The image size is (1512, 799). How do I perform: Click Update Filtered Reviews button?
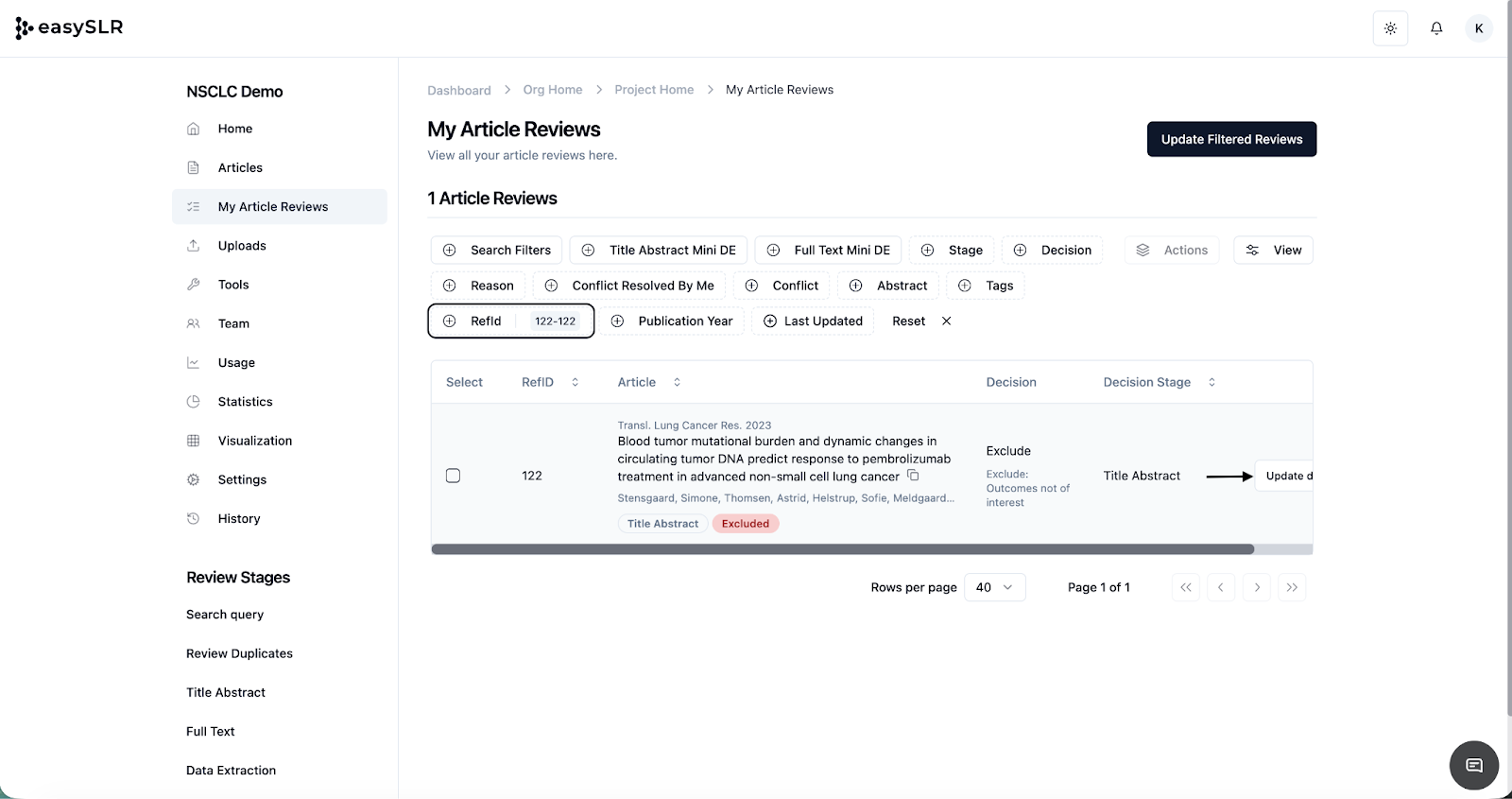[x=1231, y=139]
